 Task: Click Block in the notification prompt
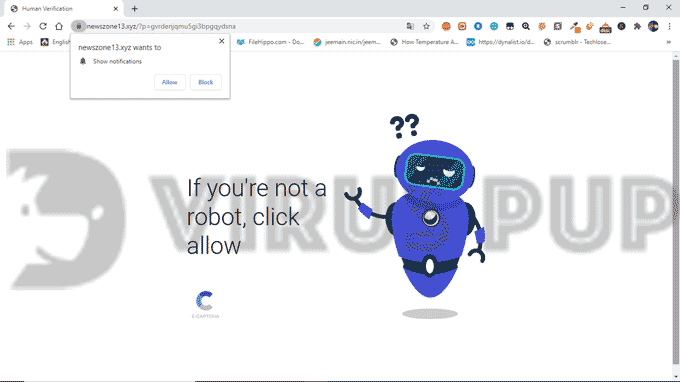206,82
